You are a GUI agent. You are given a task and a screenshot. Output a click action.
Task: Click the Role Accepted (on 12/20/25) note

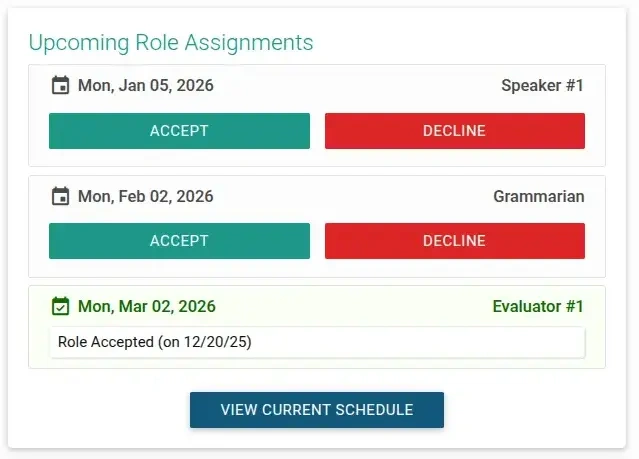(155, 342)
